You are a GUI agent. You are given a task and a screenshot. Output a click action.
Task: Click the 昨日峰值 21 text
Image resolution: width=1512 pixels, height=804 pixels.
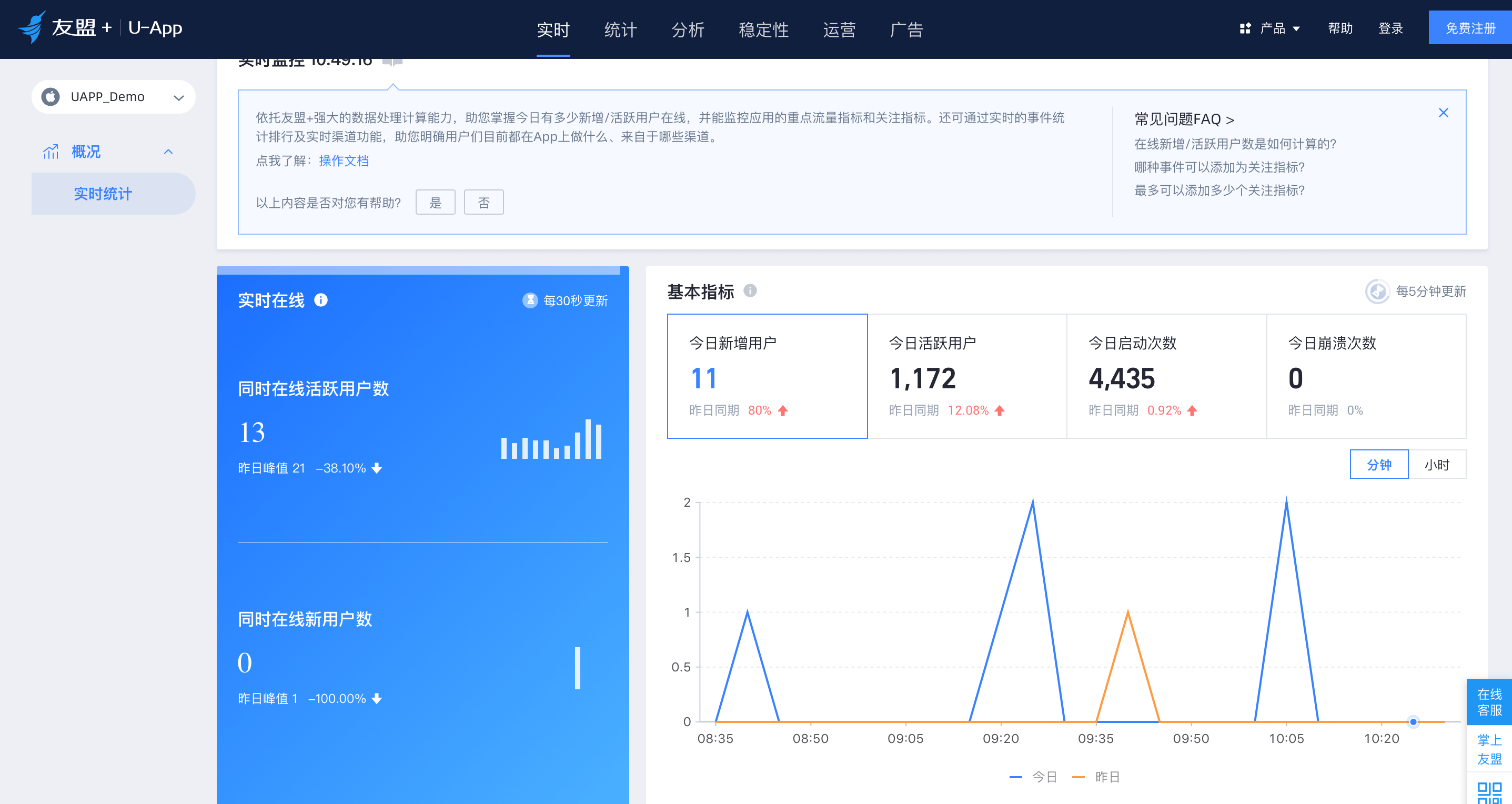click(271, 468)
